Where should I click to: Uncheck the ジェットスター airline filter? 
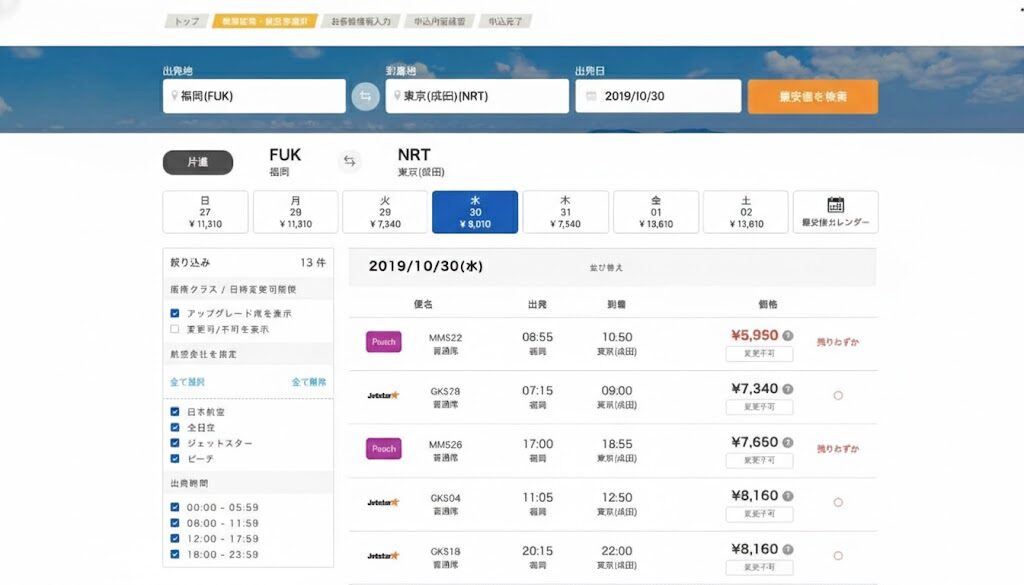175,443
